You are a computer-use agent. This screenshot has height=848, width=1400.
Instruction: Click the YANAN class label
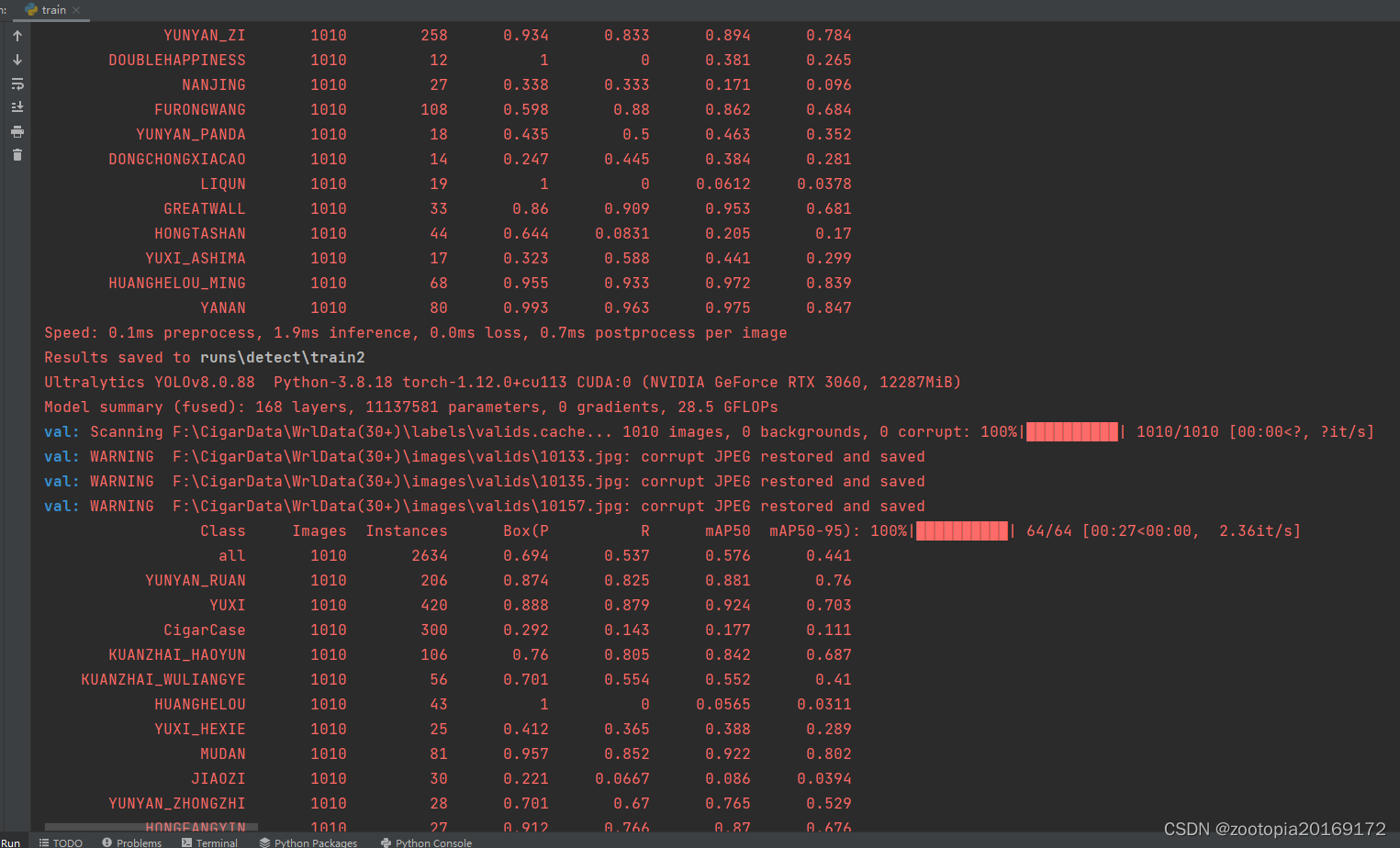(x=223, y=307)
